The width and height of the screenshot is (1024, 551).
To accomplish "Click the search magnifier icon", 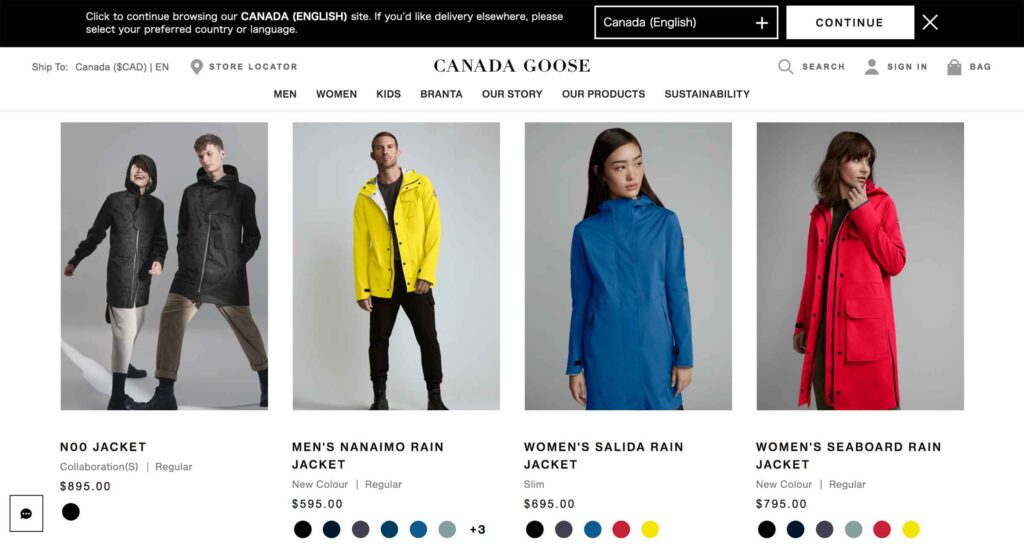I will click(x=786, y=67).
